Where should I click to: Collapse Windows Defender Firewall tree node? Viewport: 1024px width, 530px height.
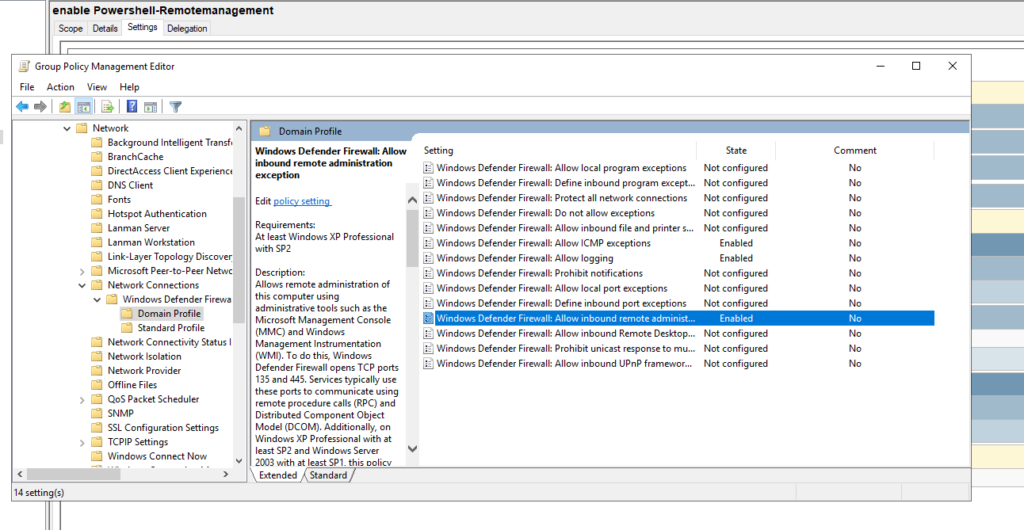coord(97,300)
